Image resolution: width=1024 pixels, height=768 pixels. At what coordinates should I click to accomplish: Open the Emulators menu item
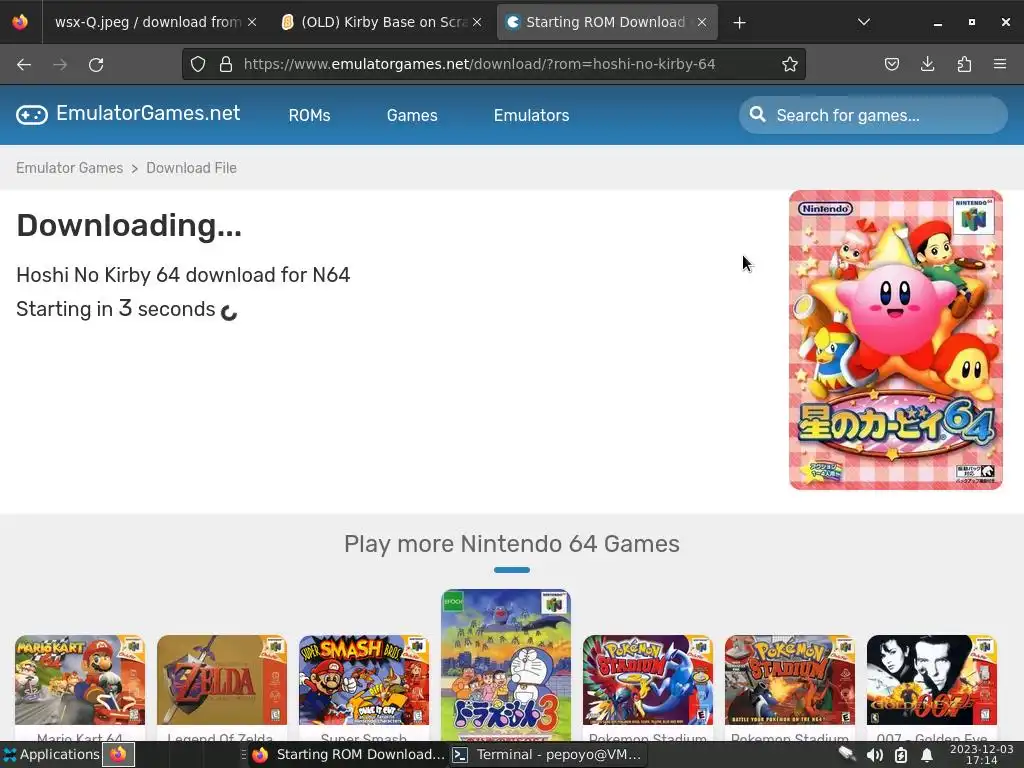(x=532, y=116)
